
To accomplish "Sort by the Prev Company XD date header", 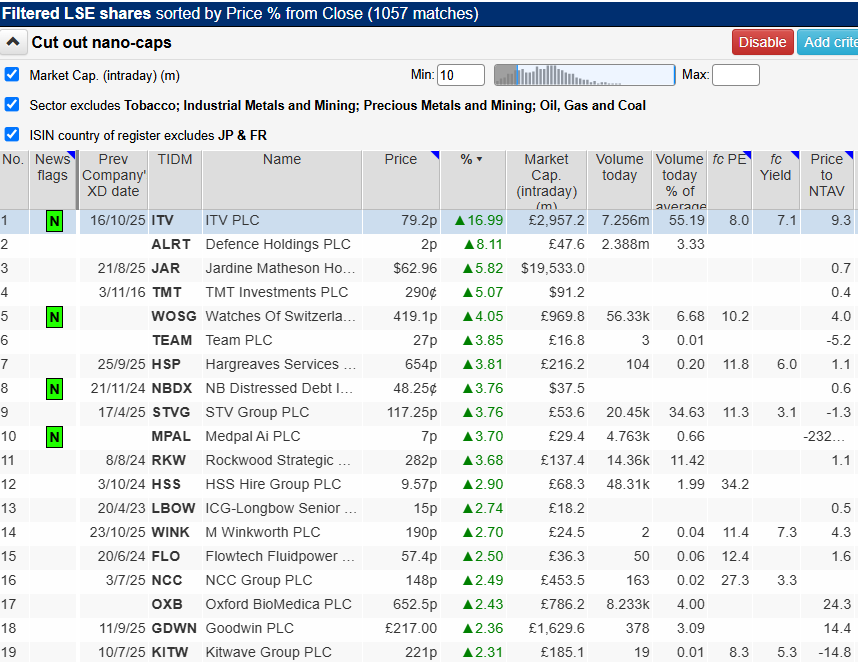I will [x=113, y=180].
